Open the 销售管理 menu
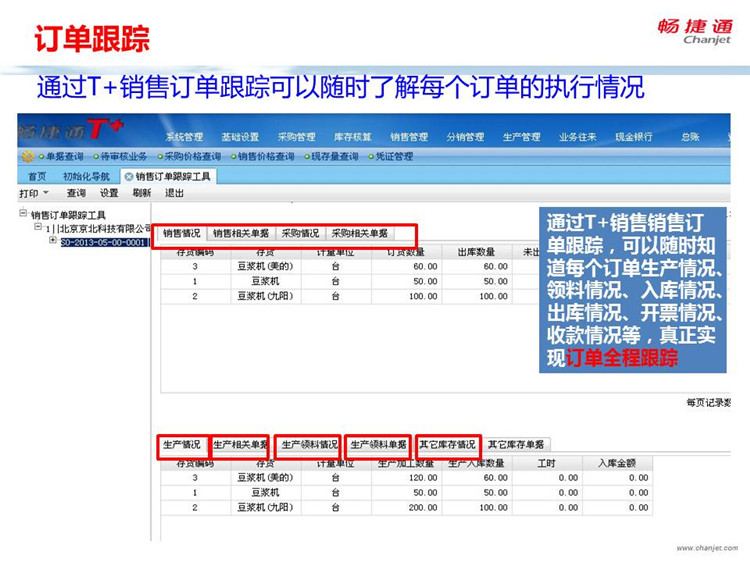750x562 pixels. [409, 137]
